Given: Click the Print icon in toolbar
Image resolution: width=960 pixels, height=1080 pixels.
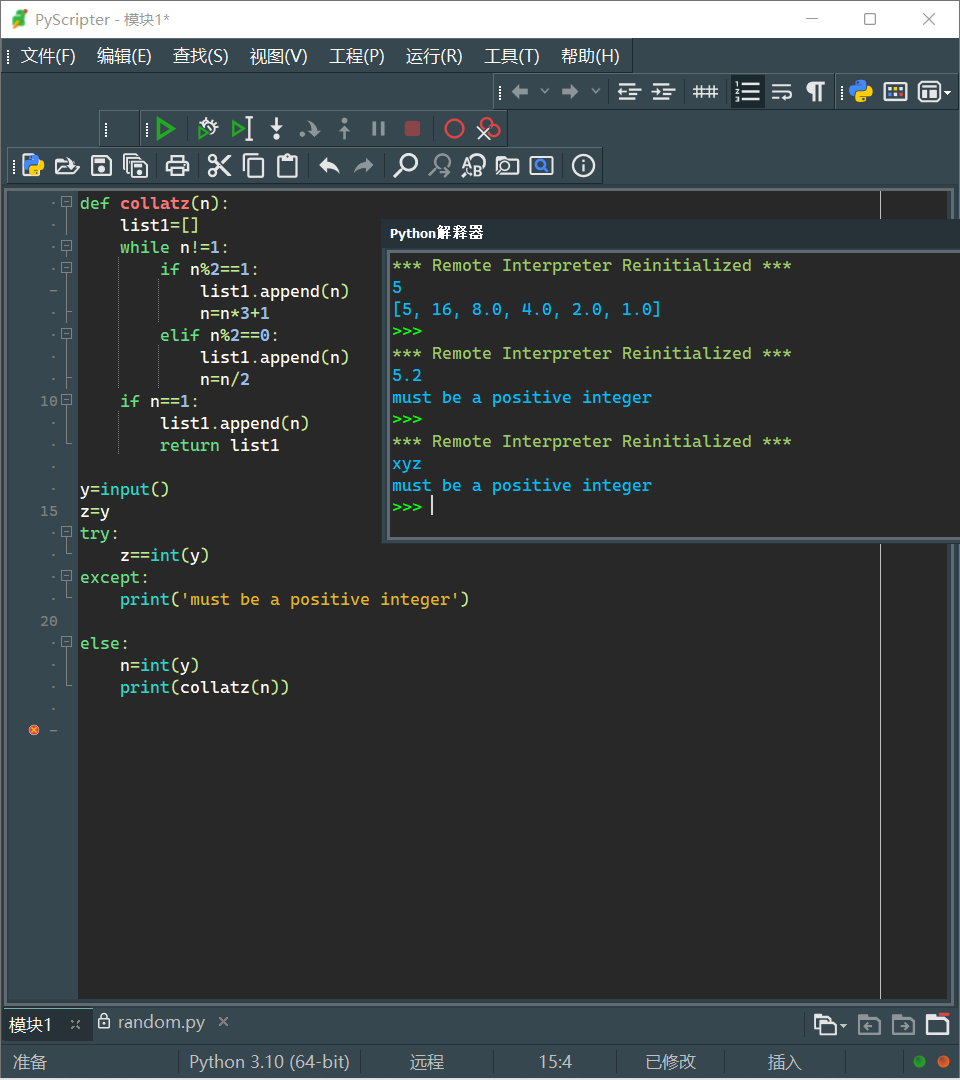Looking at the screenshot, I should pyautogui.click(x=178, y=166).
